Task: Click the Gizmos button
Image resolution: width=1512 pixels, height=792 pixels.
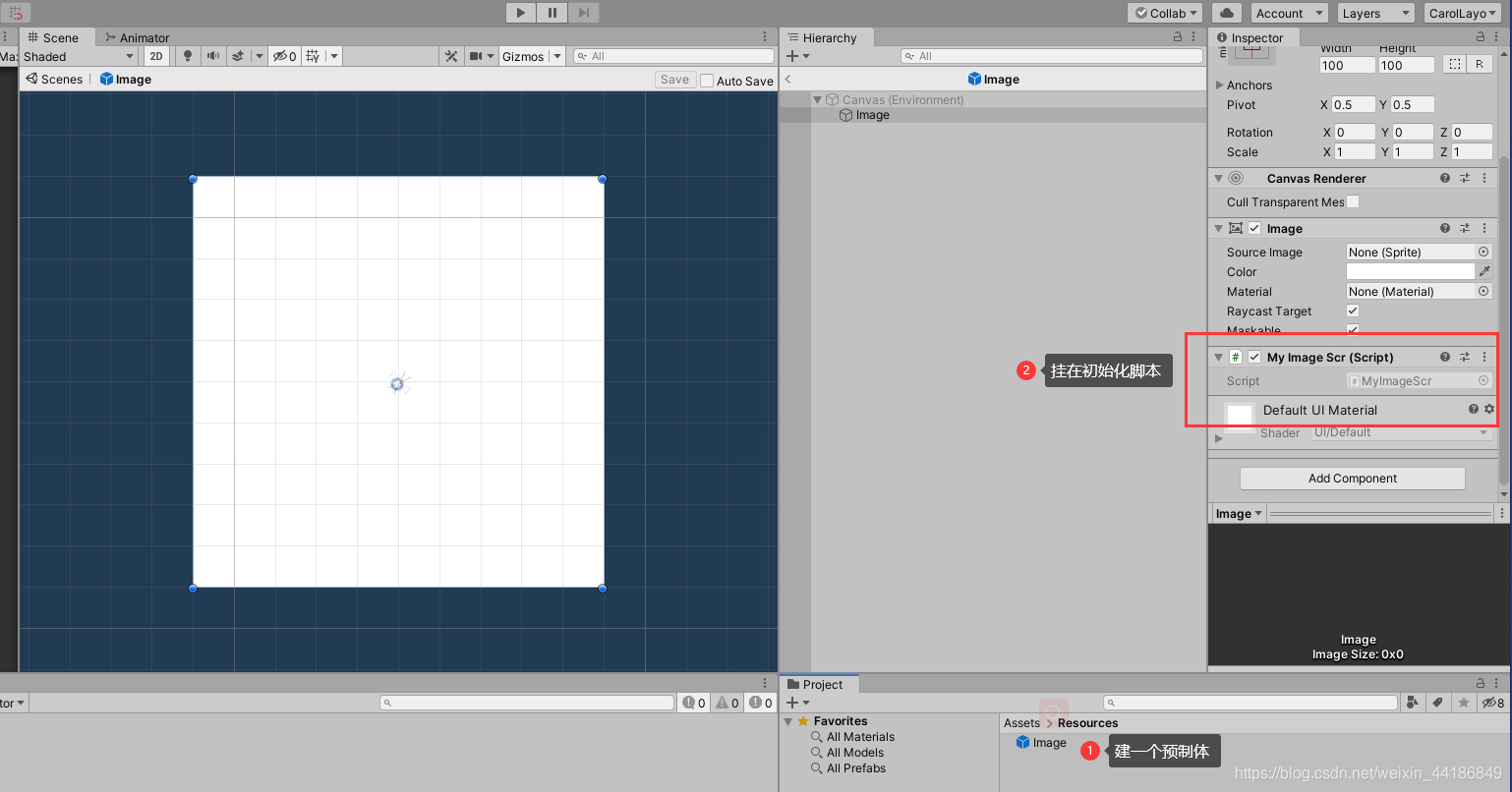Action: 523,56
